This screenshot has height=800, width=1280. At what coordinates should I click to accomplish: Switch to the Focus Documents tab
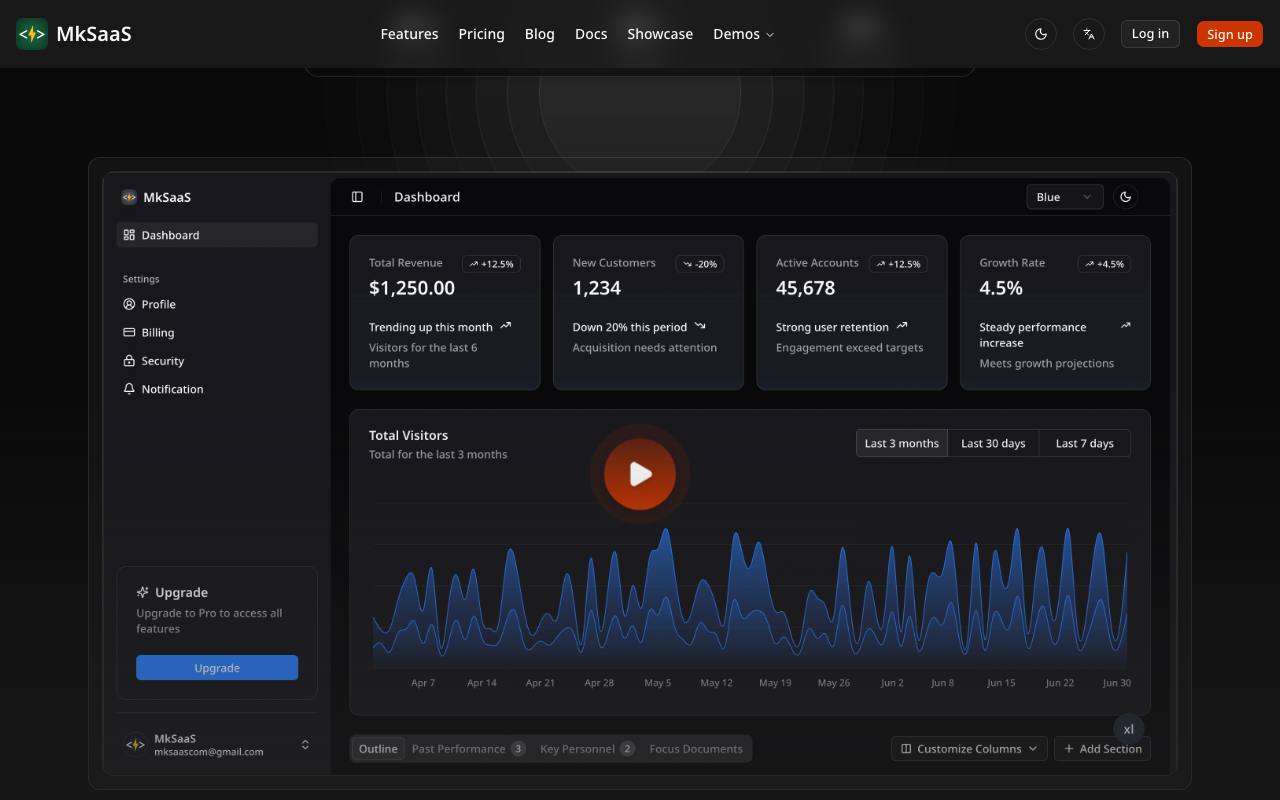click(x=696, y=749)
